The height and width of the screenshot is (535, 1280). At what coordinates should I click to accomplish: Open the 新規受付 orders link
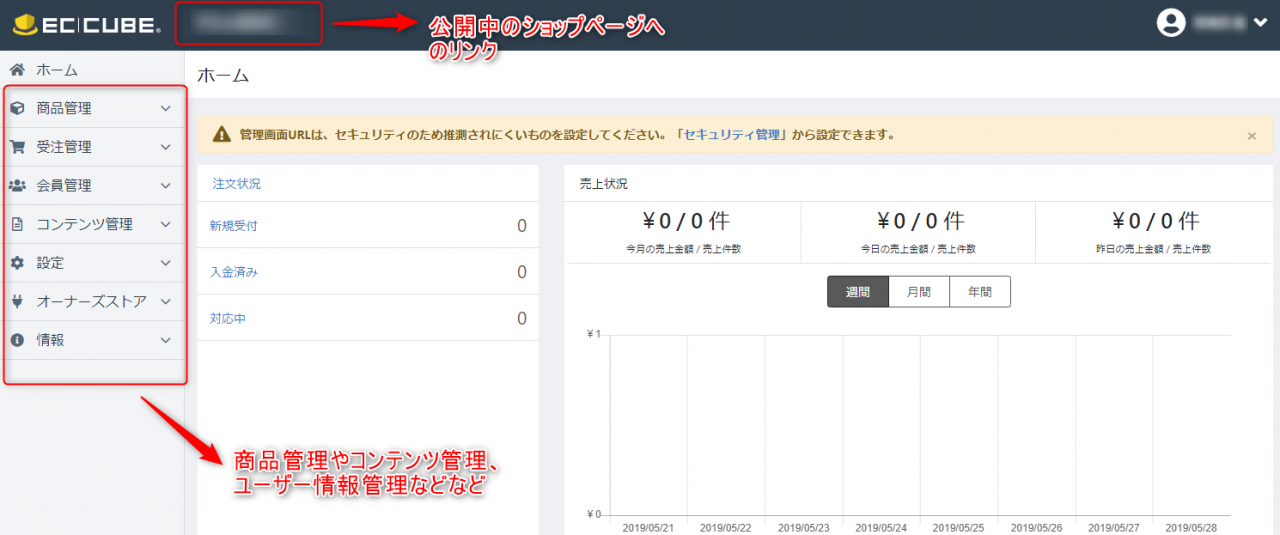coord(233,225)
